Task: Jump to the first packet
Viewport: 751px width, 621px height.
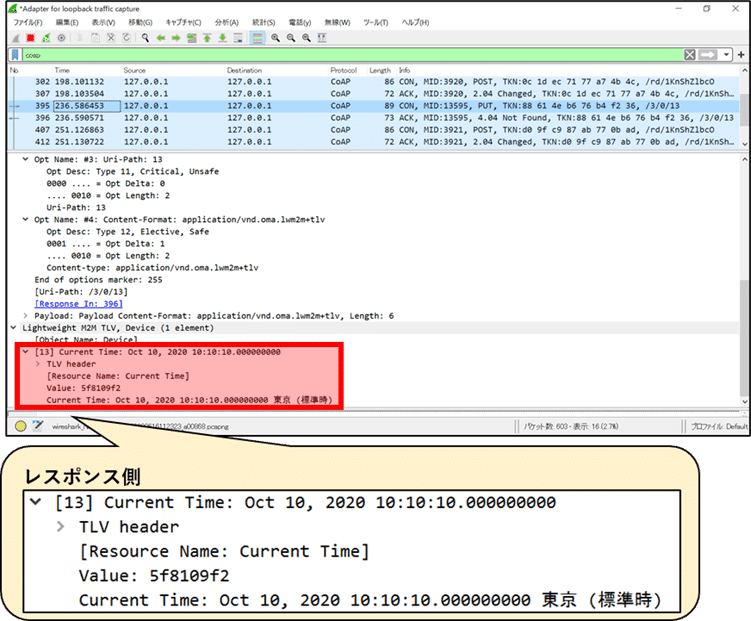Action: (207, 38)
